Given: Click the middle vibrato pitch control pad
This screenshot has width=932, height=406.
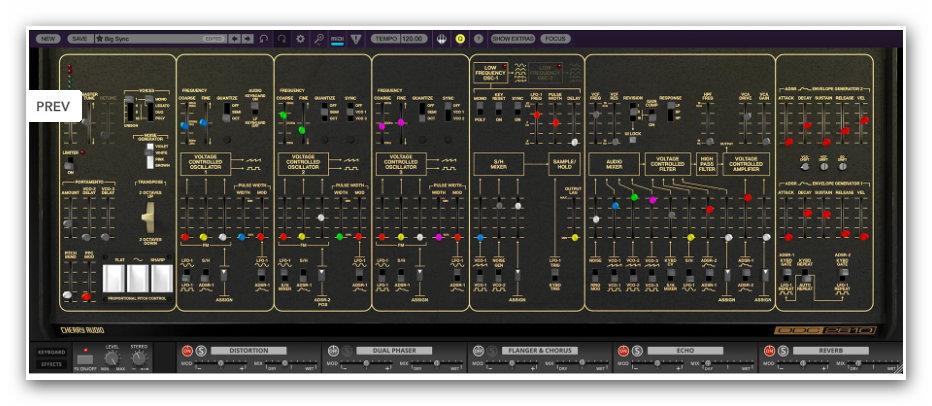Looking at the screenshot, I should pos(137,279).
